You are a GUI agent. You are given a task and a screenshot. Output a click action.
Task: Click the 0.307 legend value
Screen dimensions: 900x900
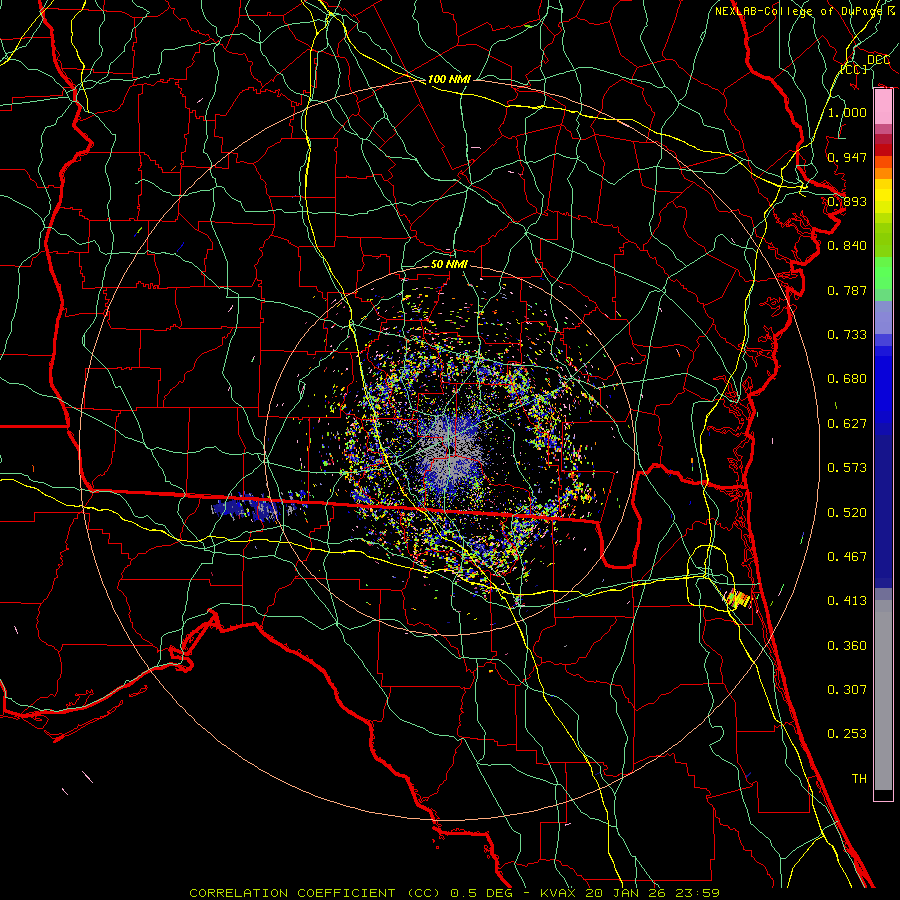847,690
